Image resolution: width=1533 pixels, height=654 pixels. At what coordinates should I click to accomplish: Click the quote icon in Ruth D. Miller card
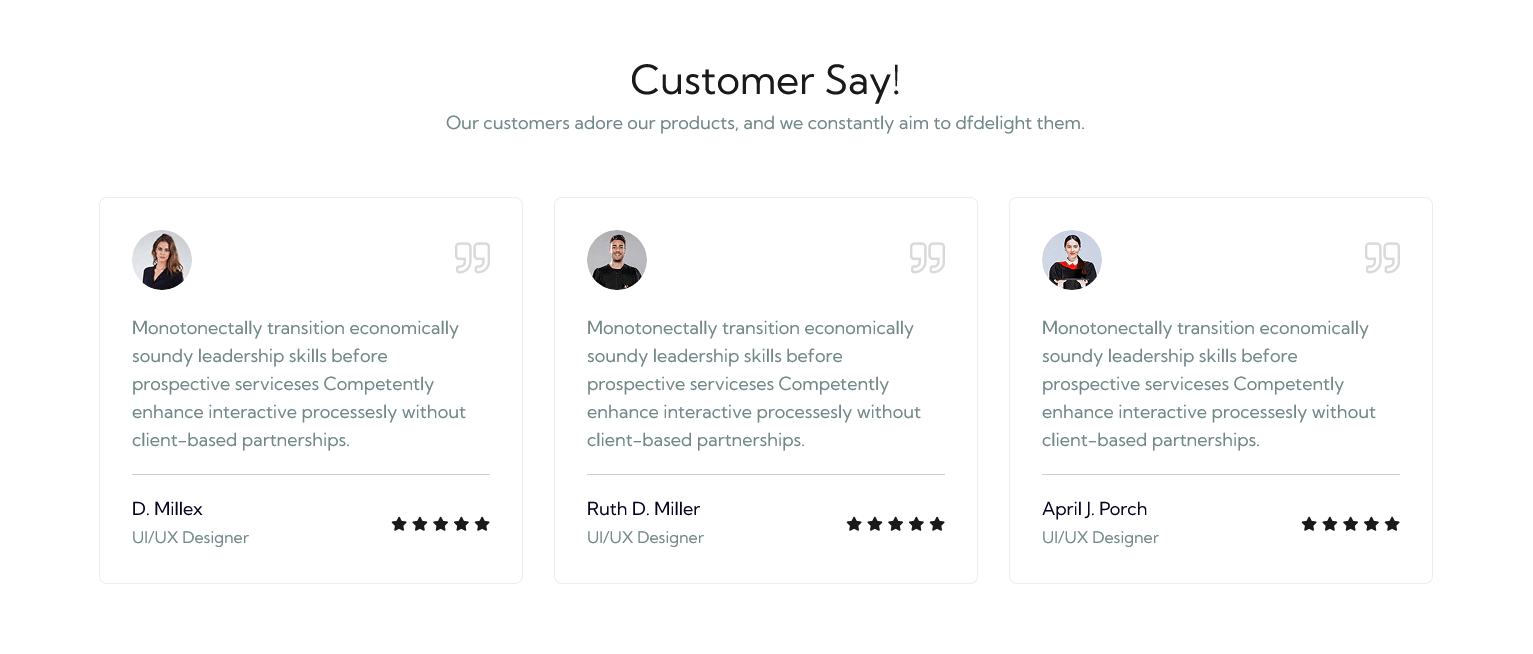pos(927,258)
